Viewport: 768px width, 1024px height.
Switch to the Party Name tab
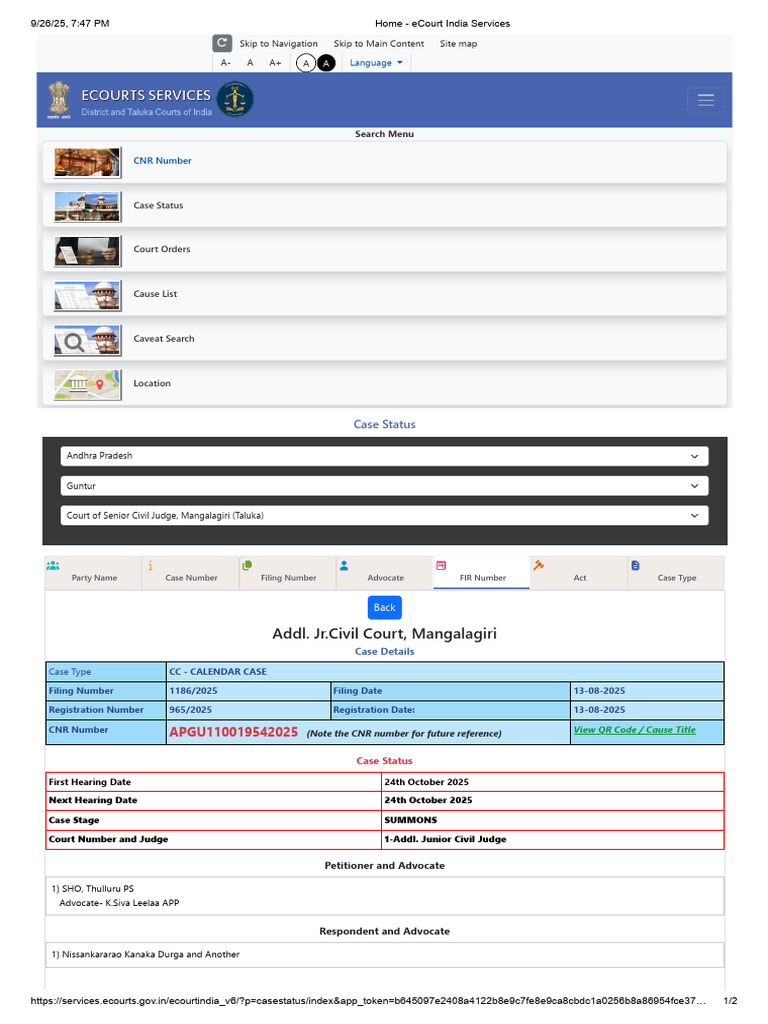point(94,572)
